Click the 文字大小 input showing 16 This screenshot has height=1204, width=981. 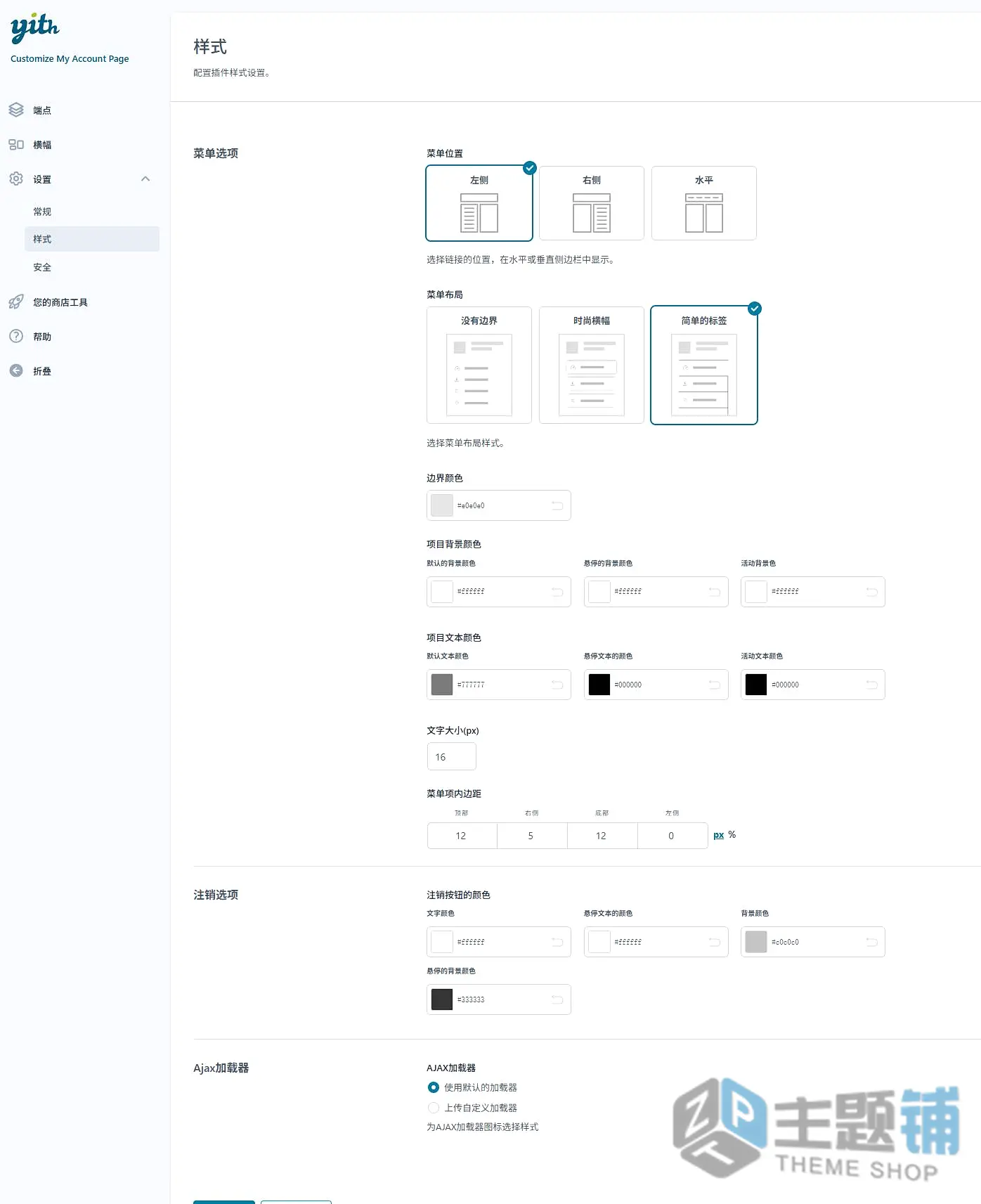[x=452, y=757]
